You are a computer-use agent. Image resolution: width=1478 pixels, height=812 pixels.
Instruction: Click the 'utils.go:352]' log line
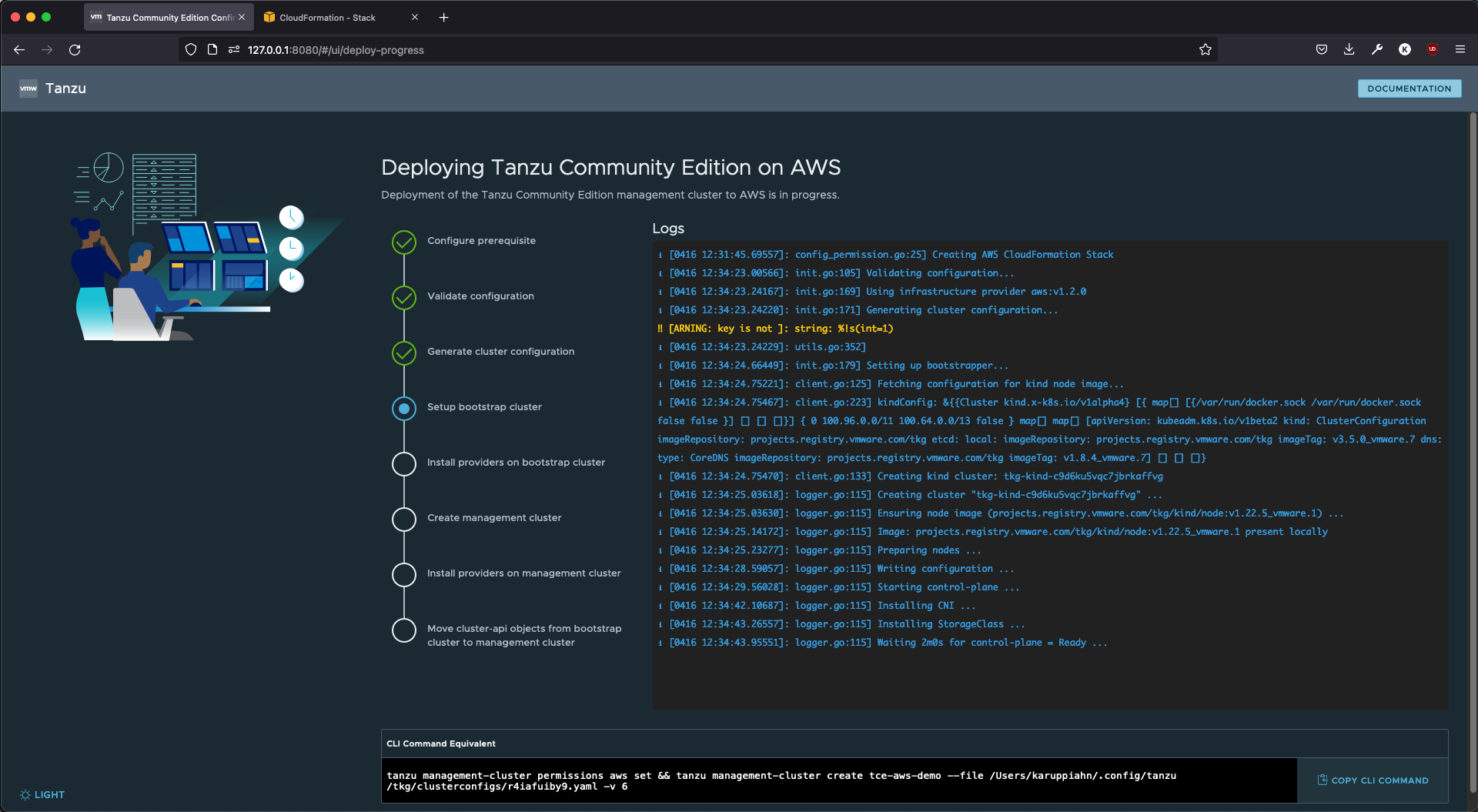[x=762, y=347]
